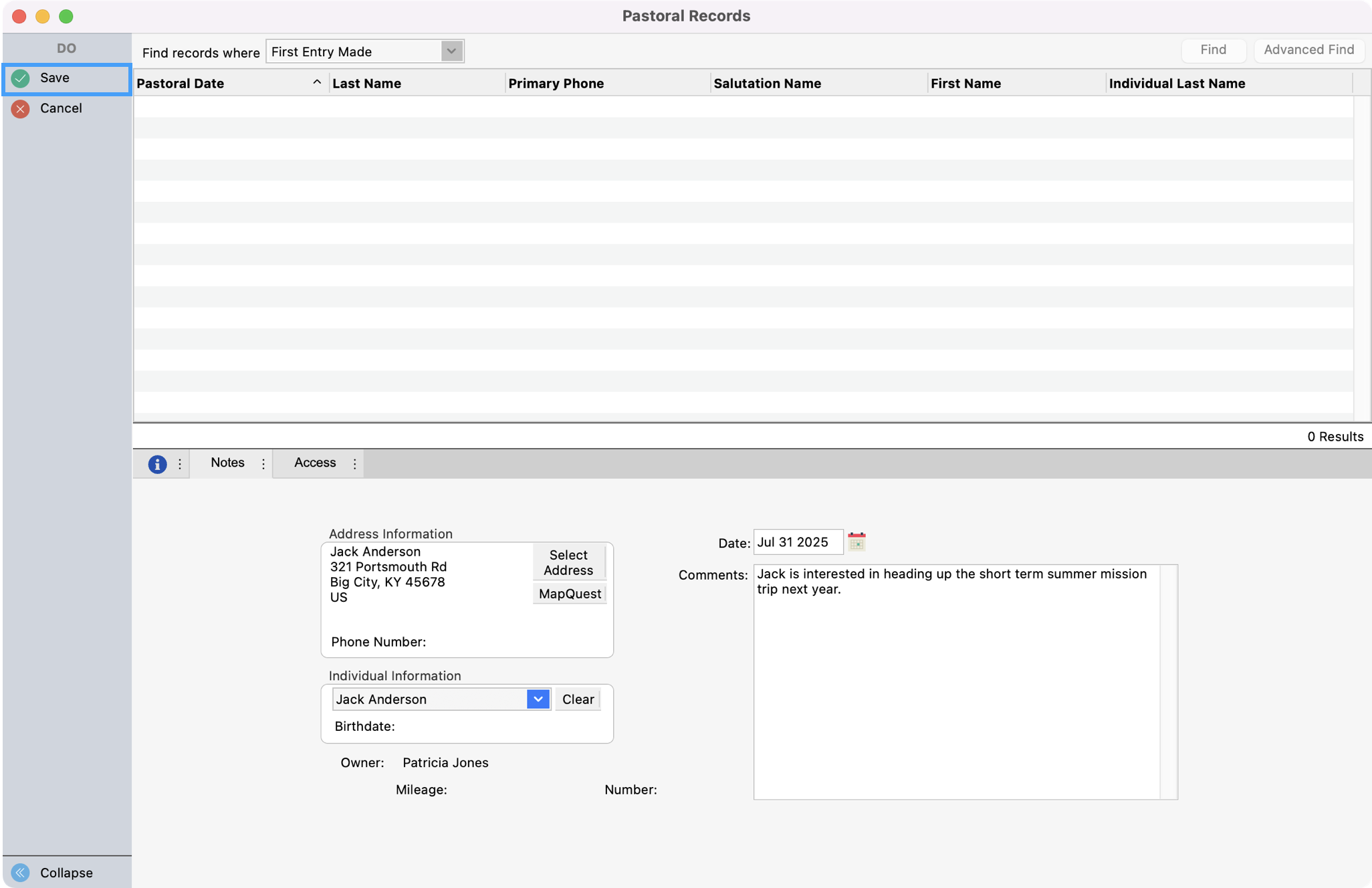Open the address in MapQuest
This screenshot has height=888, width=1372.
(569, 593)
